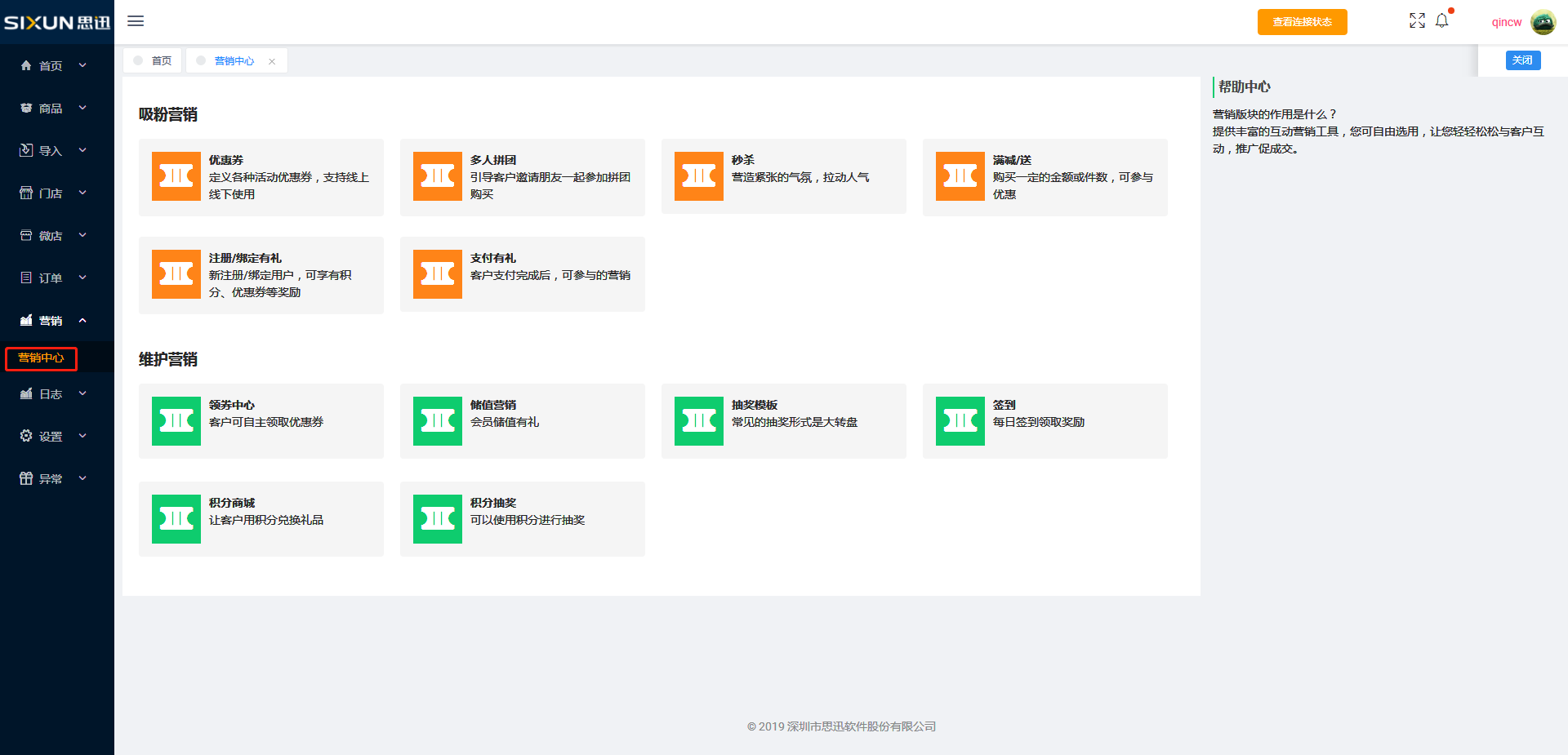Open the 秒杀 flash sale icon
Screen dimensions: 1568x755
pos(699,176)
